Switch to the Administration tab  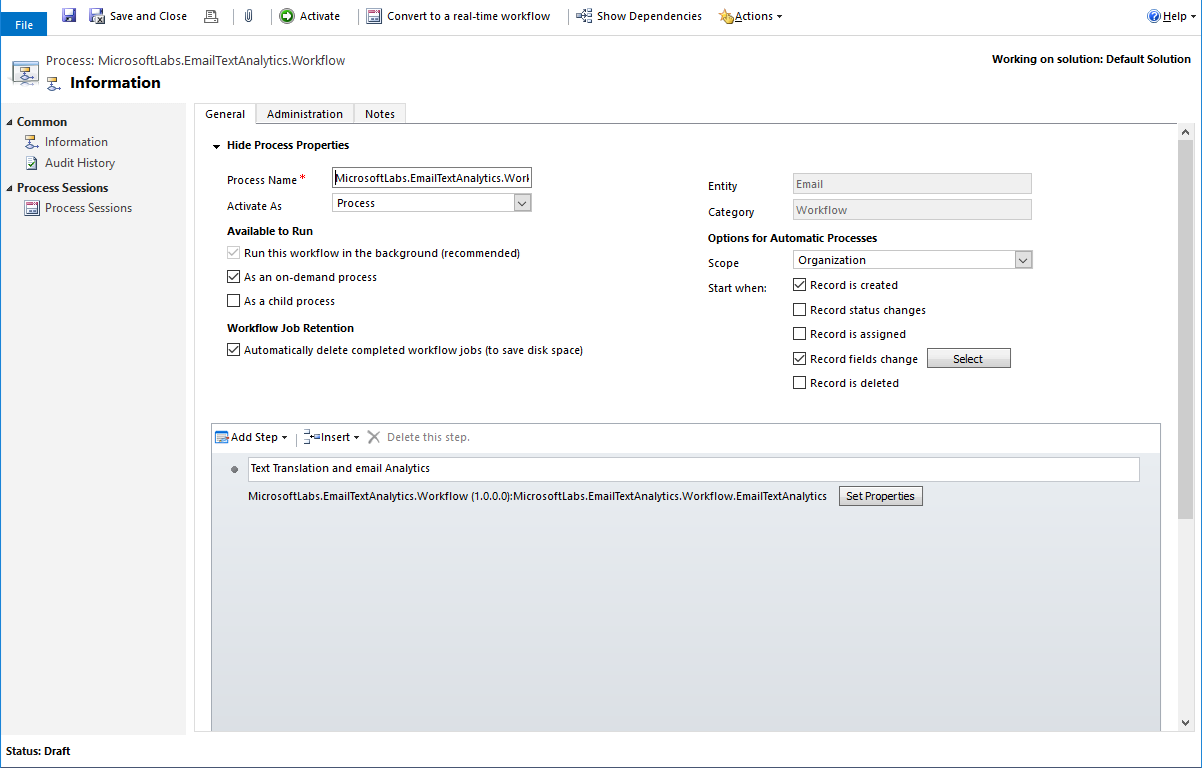pyautogui.click(x=305, y=114)
